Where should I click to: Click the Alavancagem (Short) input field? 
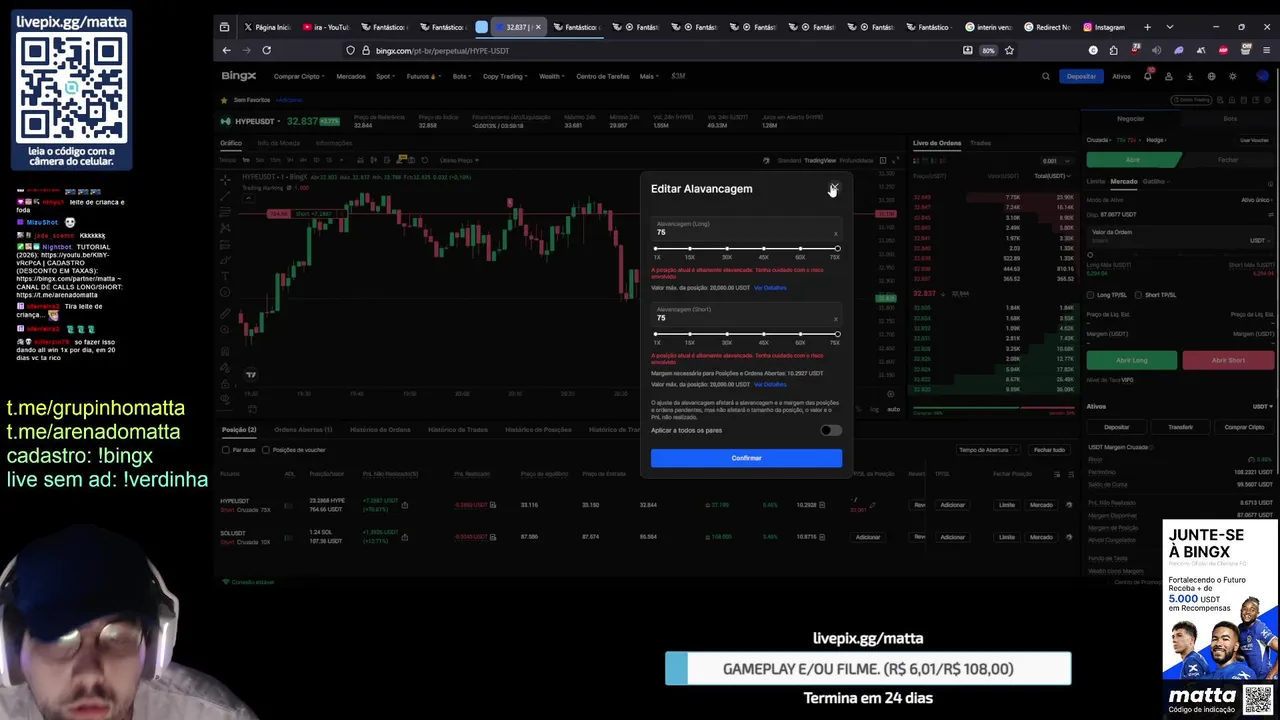pos(744,314)
